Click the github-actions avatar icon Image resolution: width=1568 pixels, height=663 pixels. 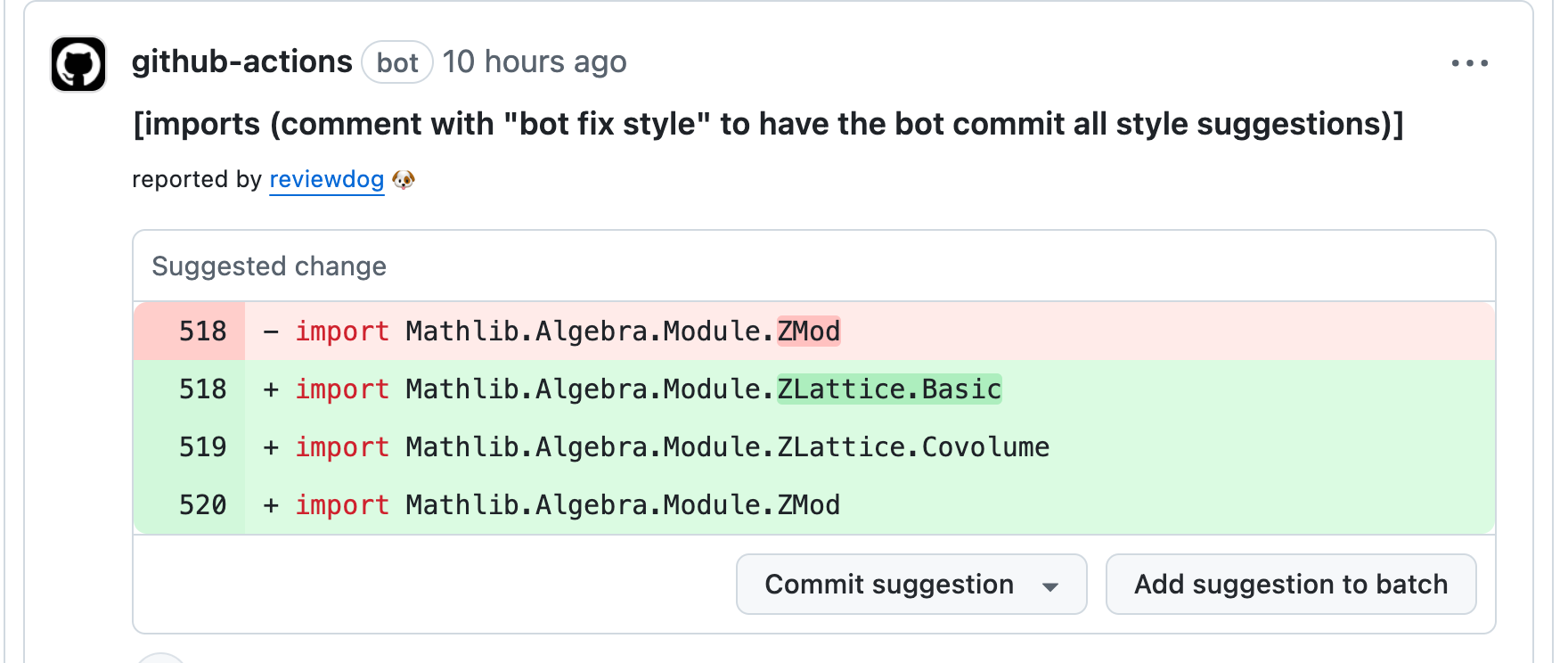point(78,64)
